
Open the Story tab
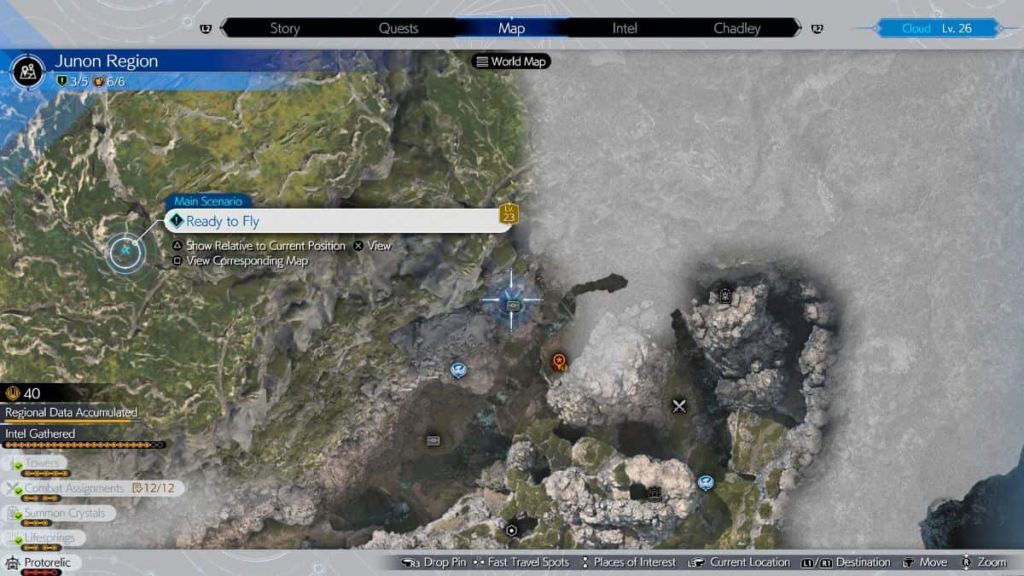285,28
